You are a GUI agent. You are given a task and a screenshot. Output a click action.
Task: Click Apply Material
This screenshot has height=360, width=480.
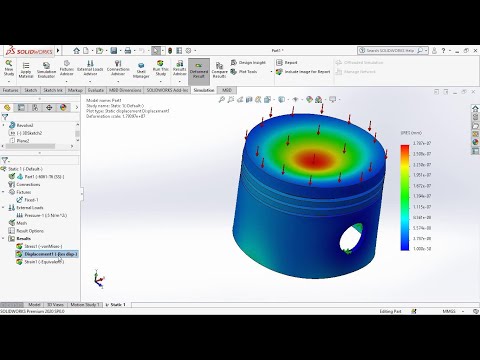tap(26, 69)
